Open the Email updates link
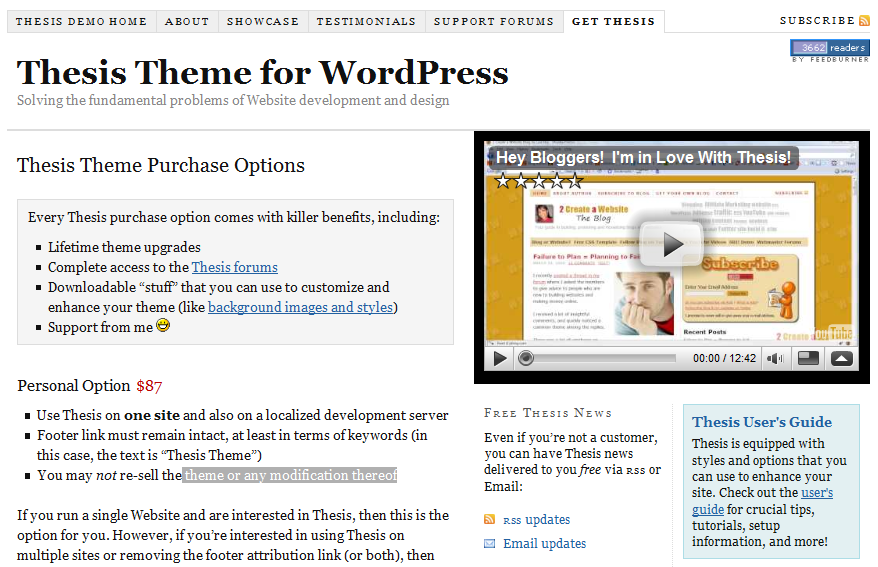The image size is (878, 567). tap(544, 543)
